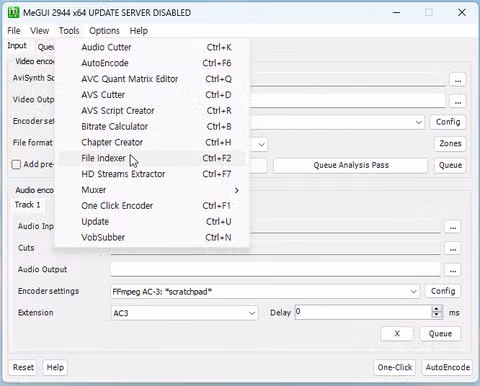Open VobSubber tool
Image resolution: width=480 pixels, height=386 pixels.
pyautogui.click(x=152, y=237)
